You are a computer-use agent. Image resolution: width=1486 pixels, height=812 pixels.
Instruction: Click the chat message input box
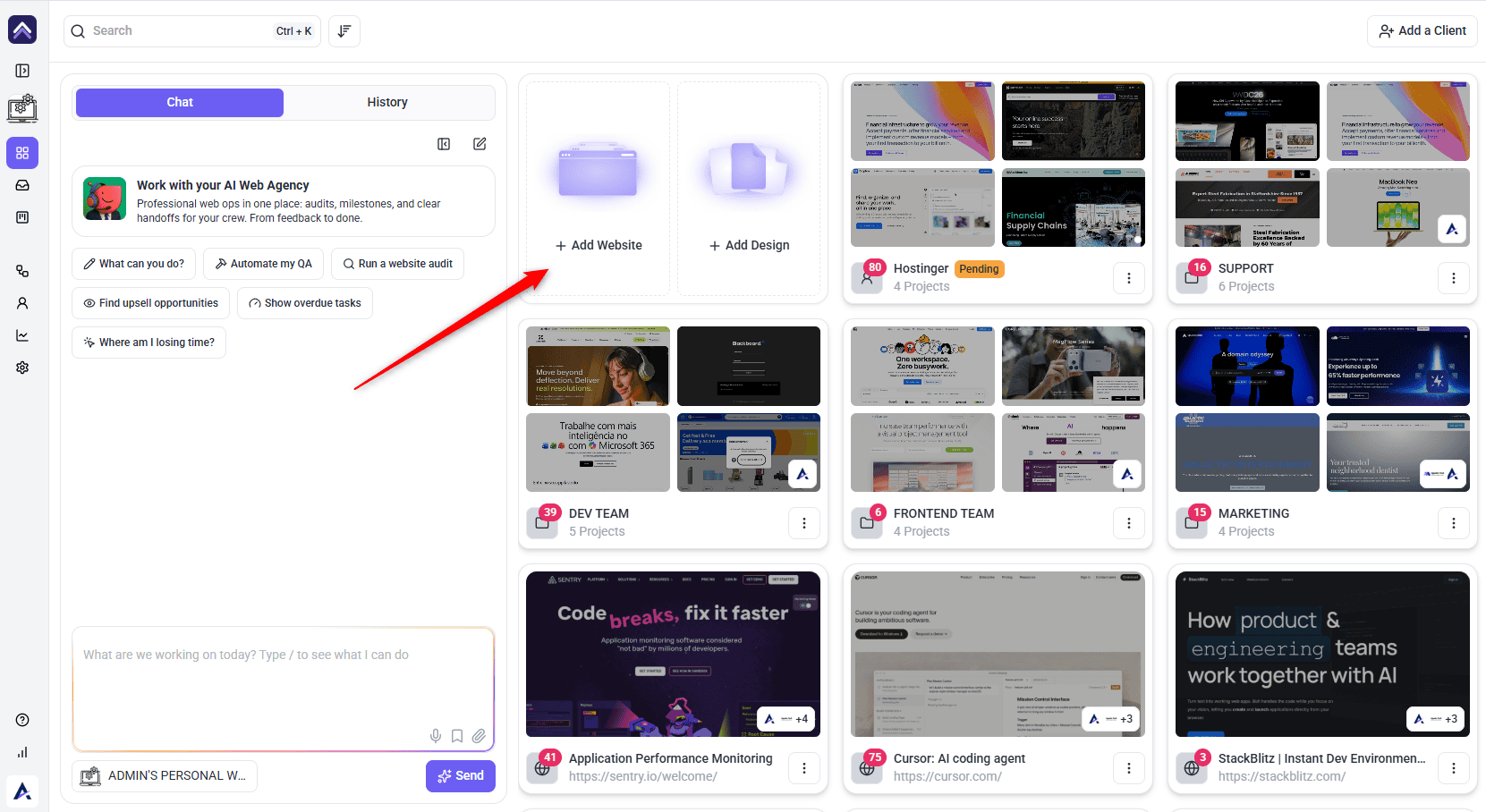point(284,689)
